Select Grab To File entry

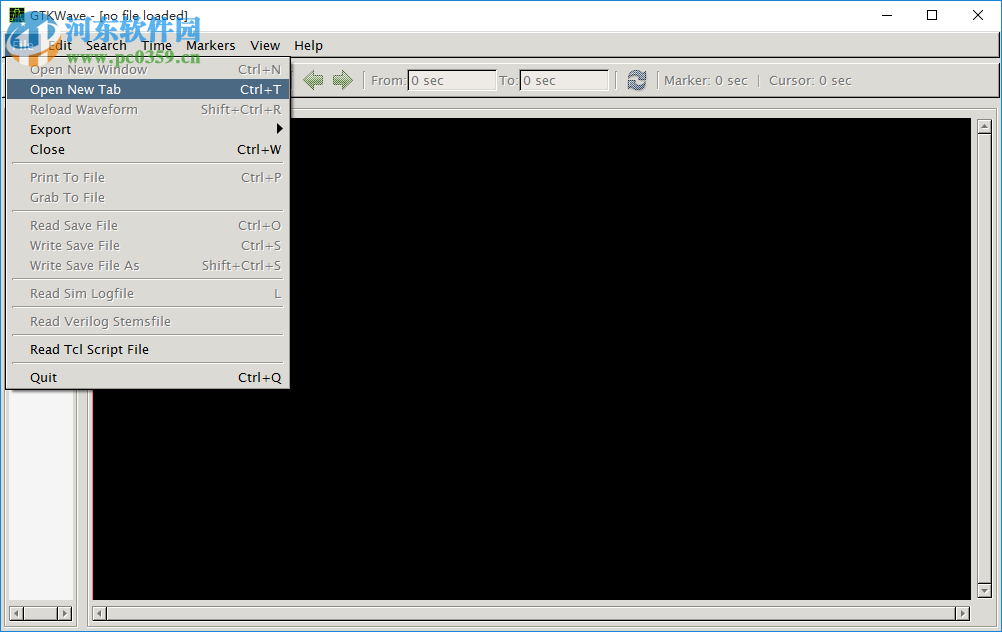coord(148,197)
